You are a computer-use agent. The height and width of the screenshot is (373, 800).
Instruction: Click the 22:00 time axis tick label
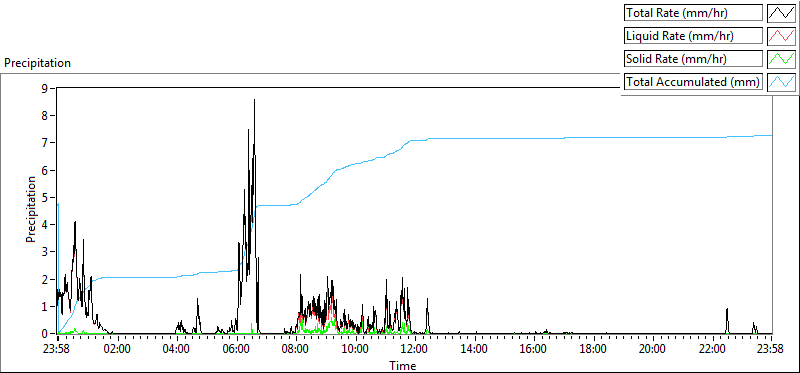click(713, 350)
